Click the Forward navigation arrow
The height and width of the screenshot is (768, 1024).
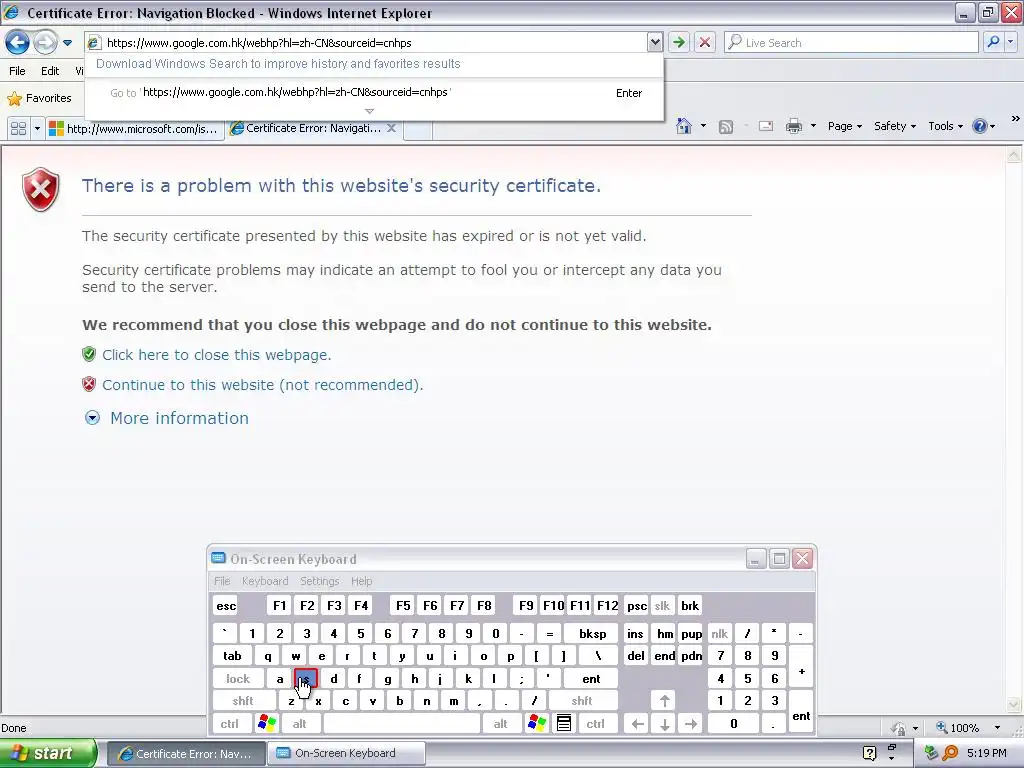click(45, 42)
